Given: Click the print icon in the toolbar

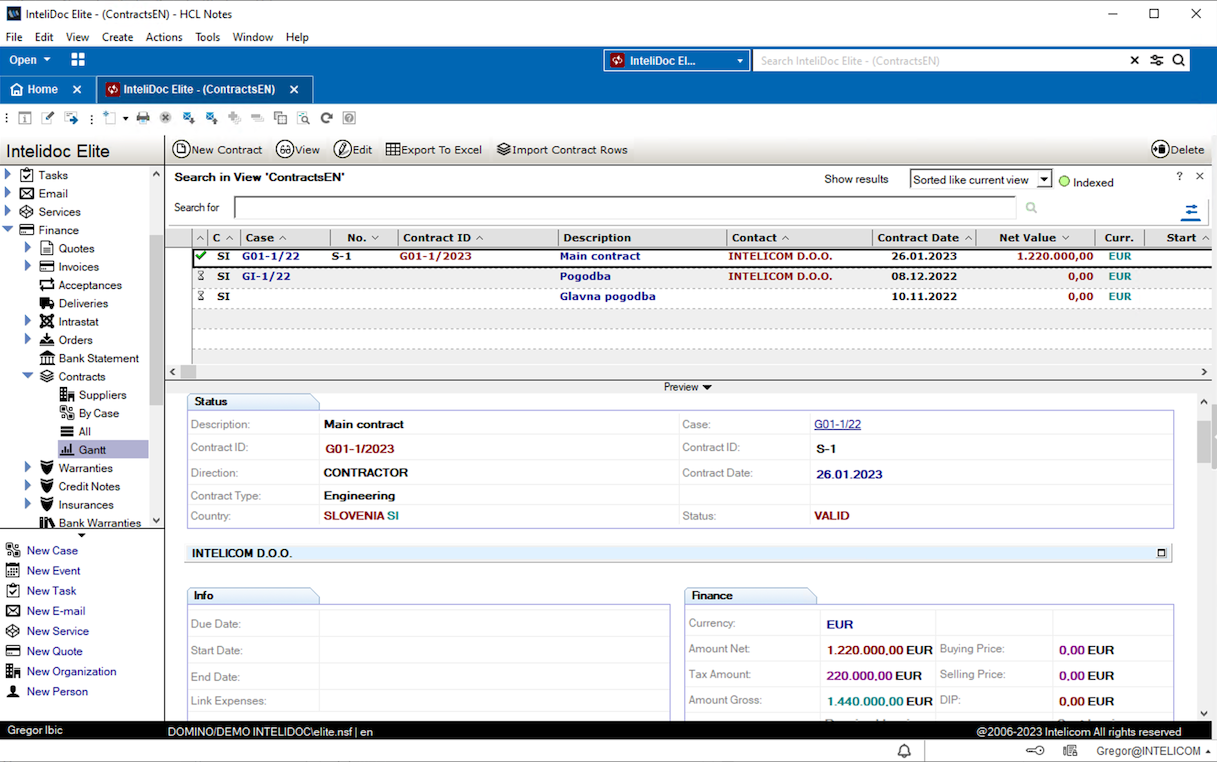Looking at the screenshot, I should click(143, 118).
